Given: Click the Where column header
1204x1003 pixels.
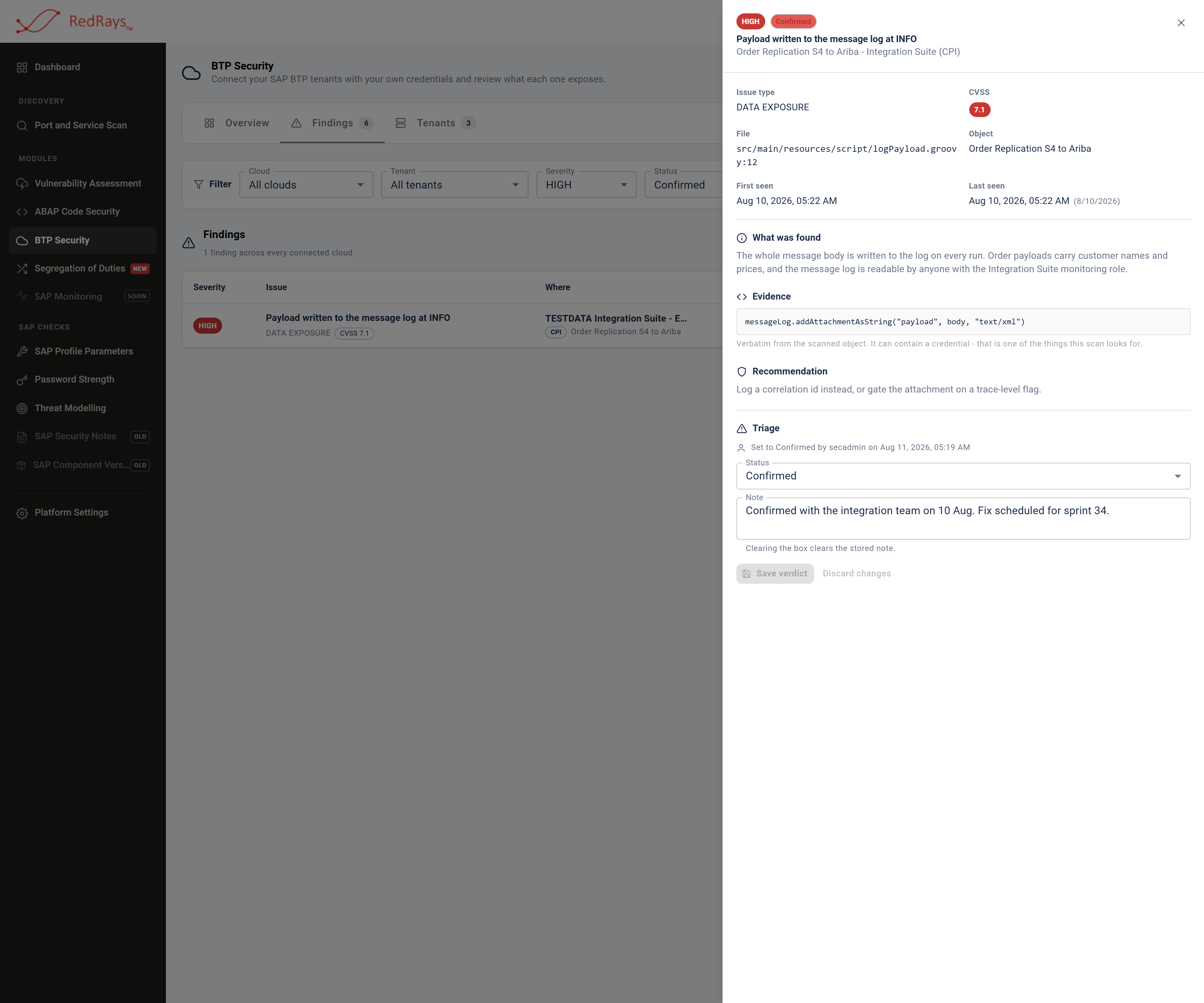Looking at the screenshot, I should click(557, 288).
